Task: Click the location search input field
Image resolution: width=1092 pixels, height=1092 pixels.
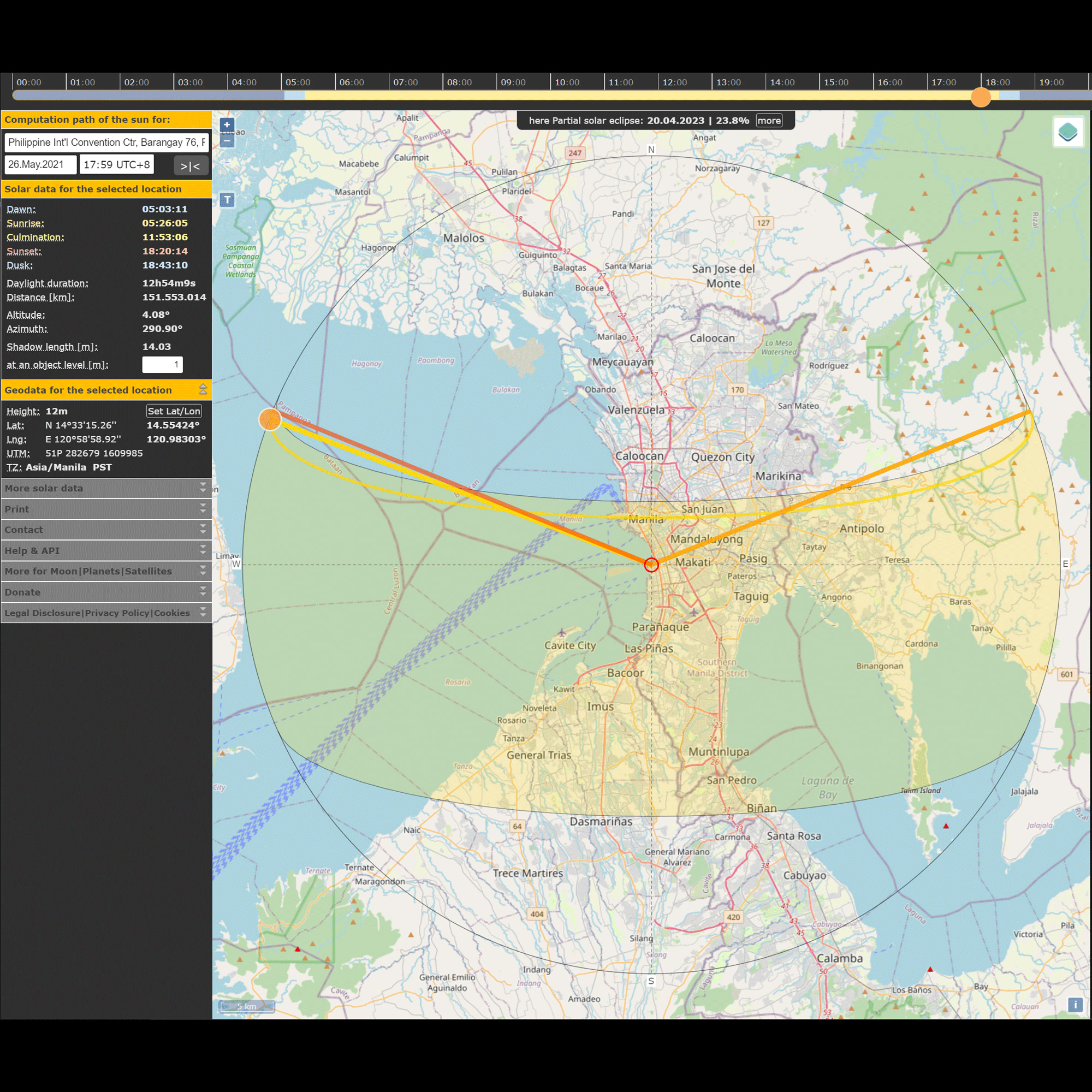Action: [x=106, y=143]
